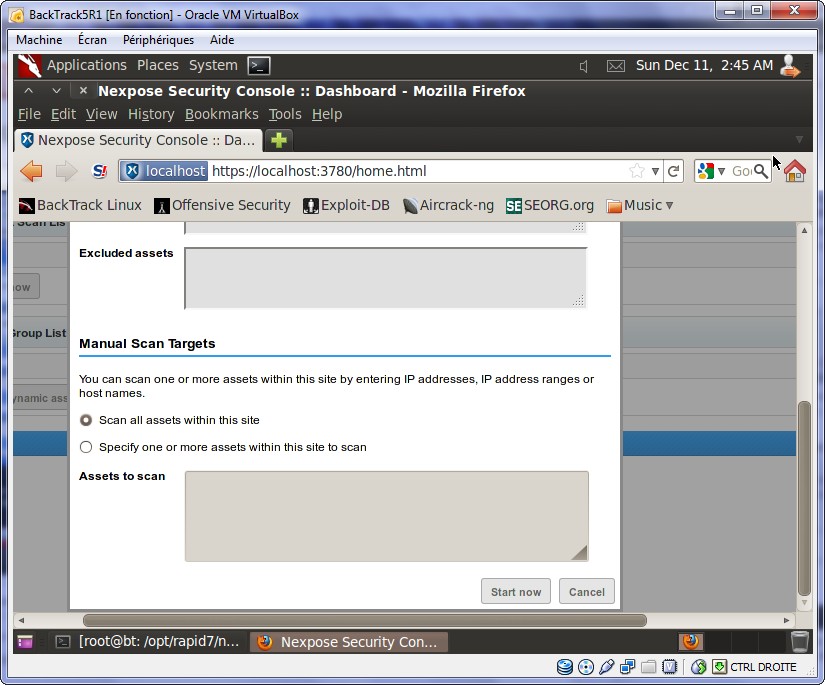
Task: Open the mail envelope indicator
Action: 616,66
